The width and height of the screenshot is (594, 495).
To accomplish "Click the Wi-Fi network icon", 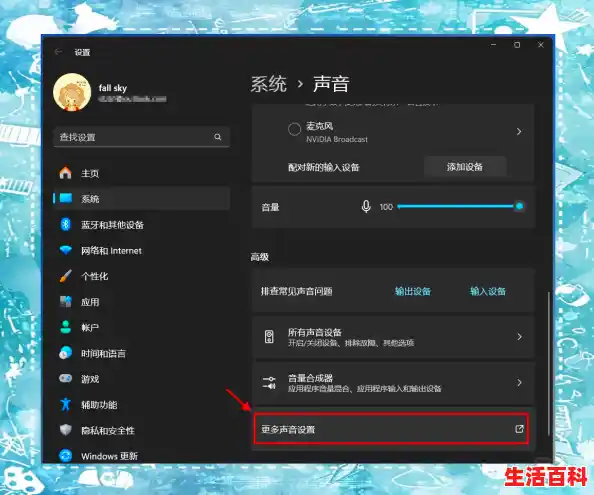I will pos(66,250).
